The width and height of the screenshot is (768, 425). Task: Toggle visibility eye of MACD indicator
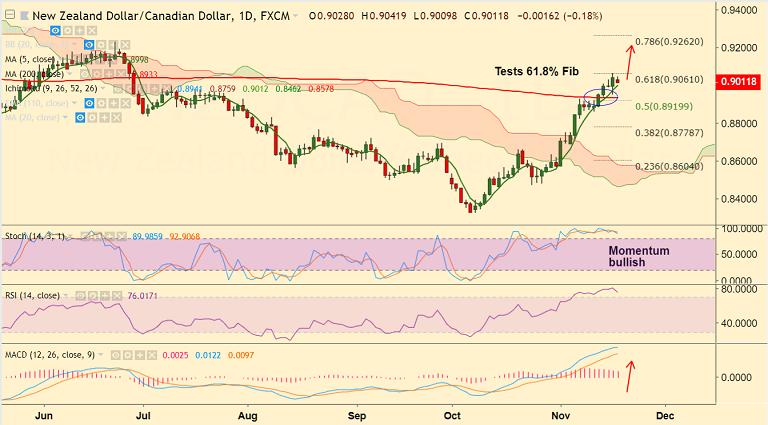pos(116,355)
